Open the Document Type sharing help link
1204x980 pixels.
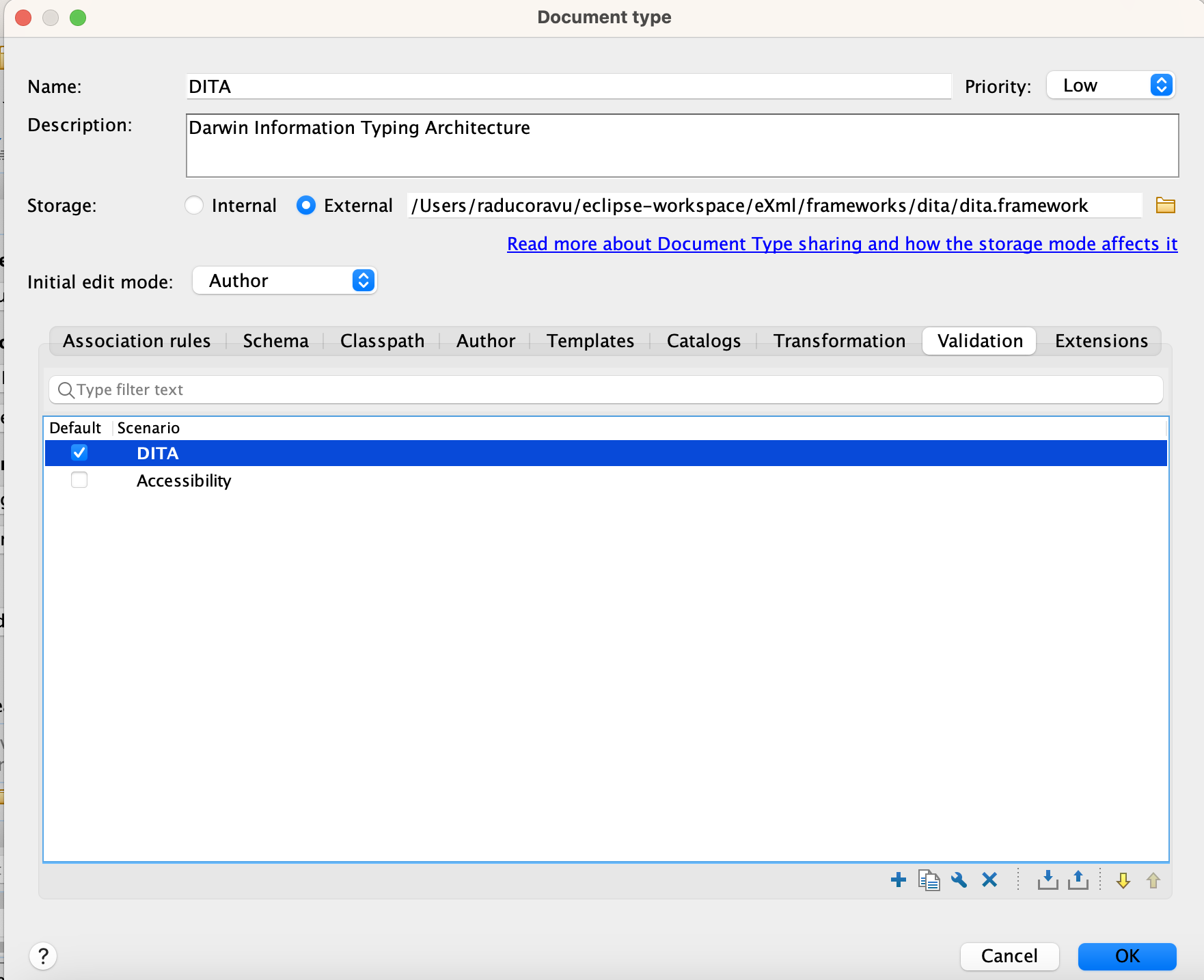pos(842,244)
